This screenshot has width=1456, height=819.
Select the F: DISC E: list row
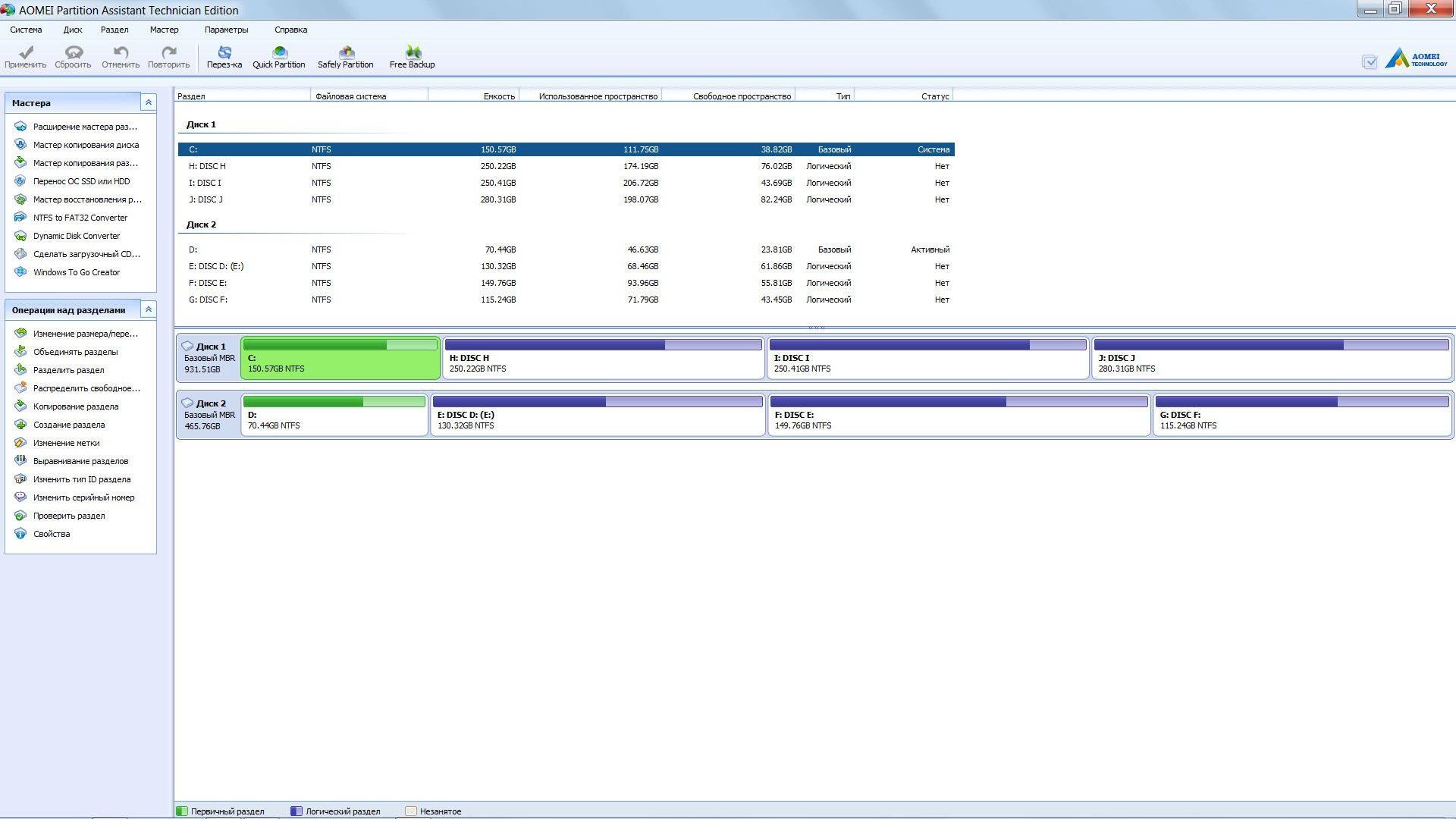[x=566, y=283]
